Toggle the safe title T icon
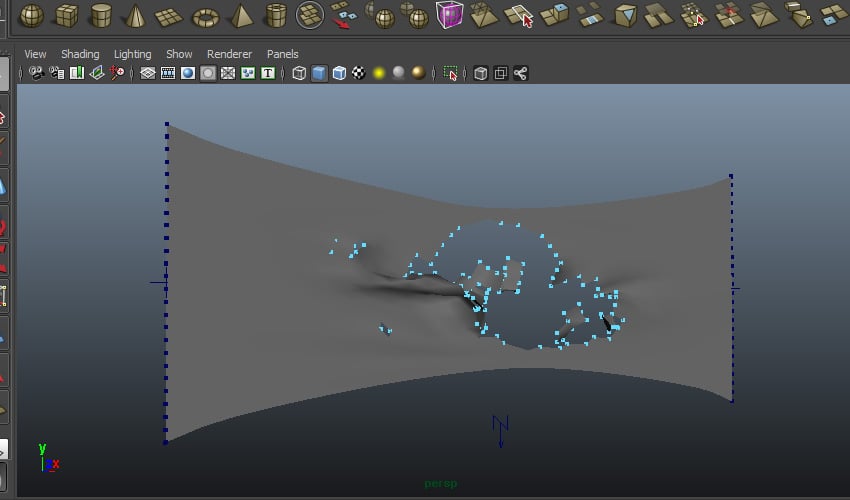The height and width of the screenshot is (500, 850). [x=268, y=73]
